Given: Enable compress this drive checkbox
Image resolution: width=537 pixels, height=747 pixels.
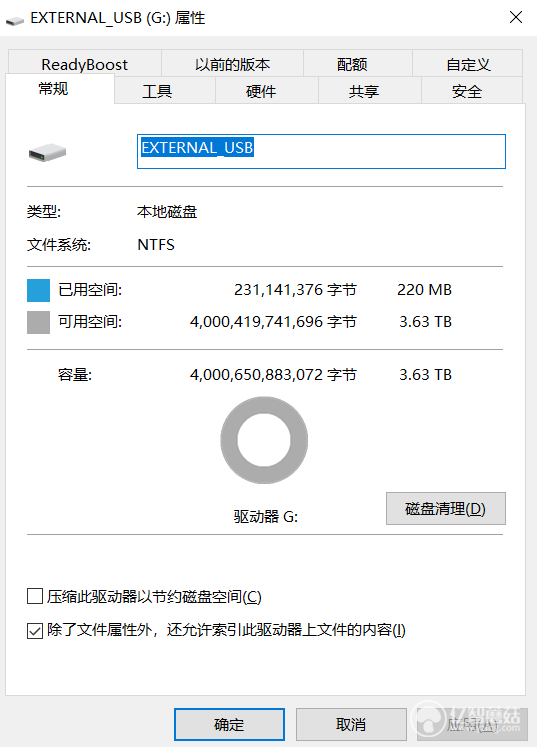Looking at the screenshot, I should 35,596.
